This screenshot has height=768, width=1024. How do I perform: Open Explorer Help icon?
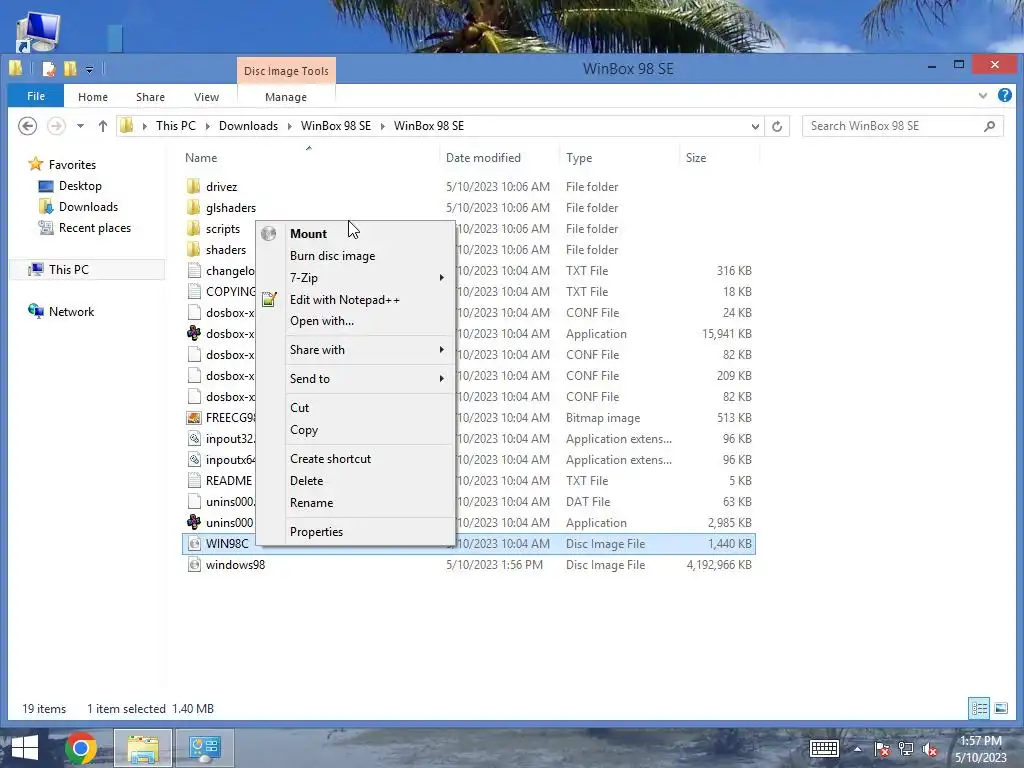pyautogui.click(x=1004, y=95)
